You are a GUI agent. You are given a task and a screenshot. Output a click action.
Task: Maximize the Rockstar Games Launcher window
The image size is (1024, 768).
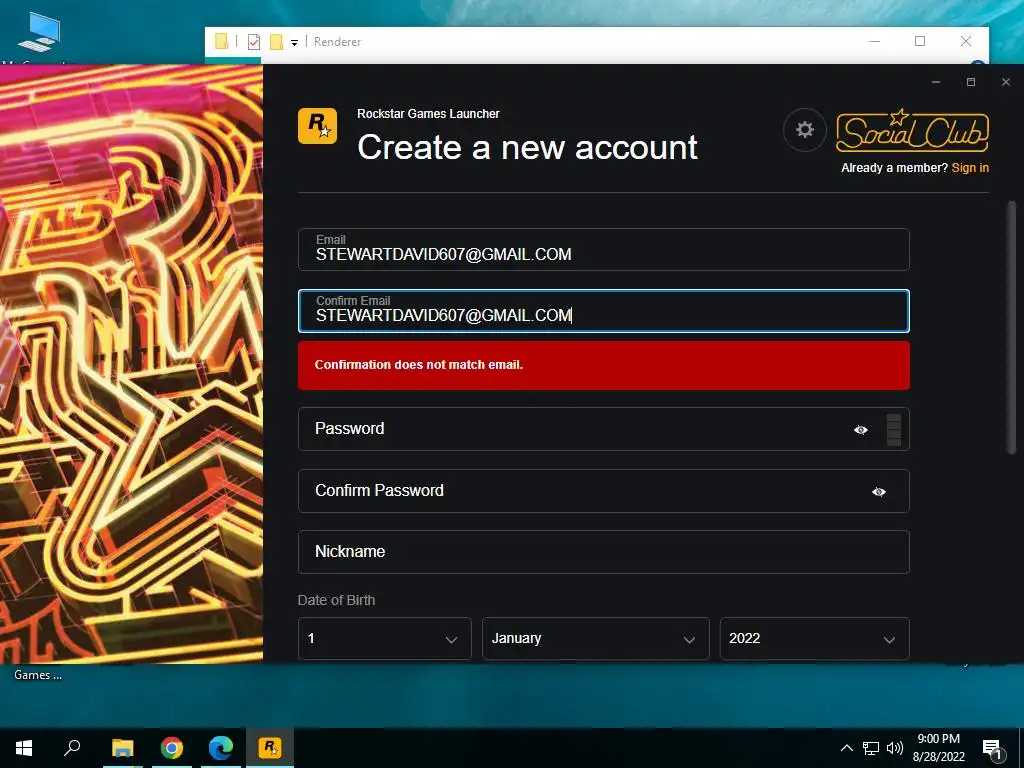971,82
